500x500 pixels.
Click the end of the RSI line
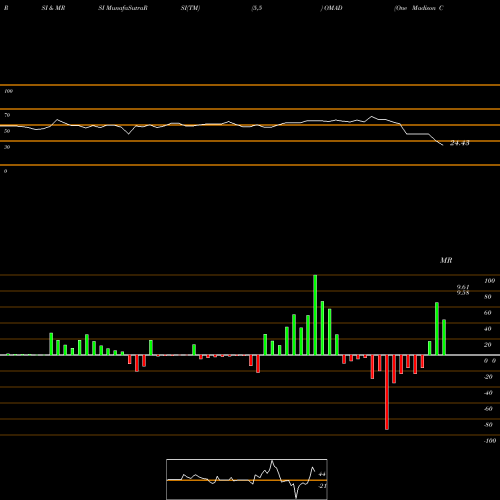click(443, 145)
